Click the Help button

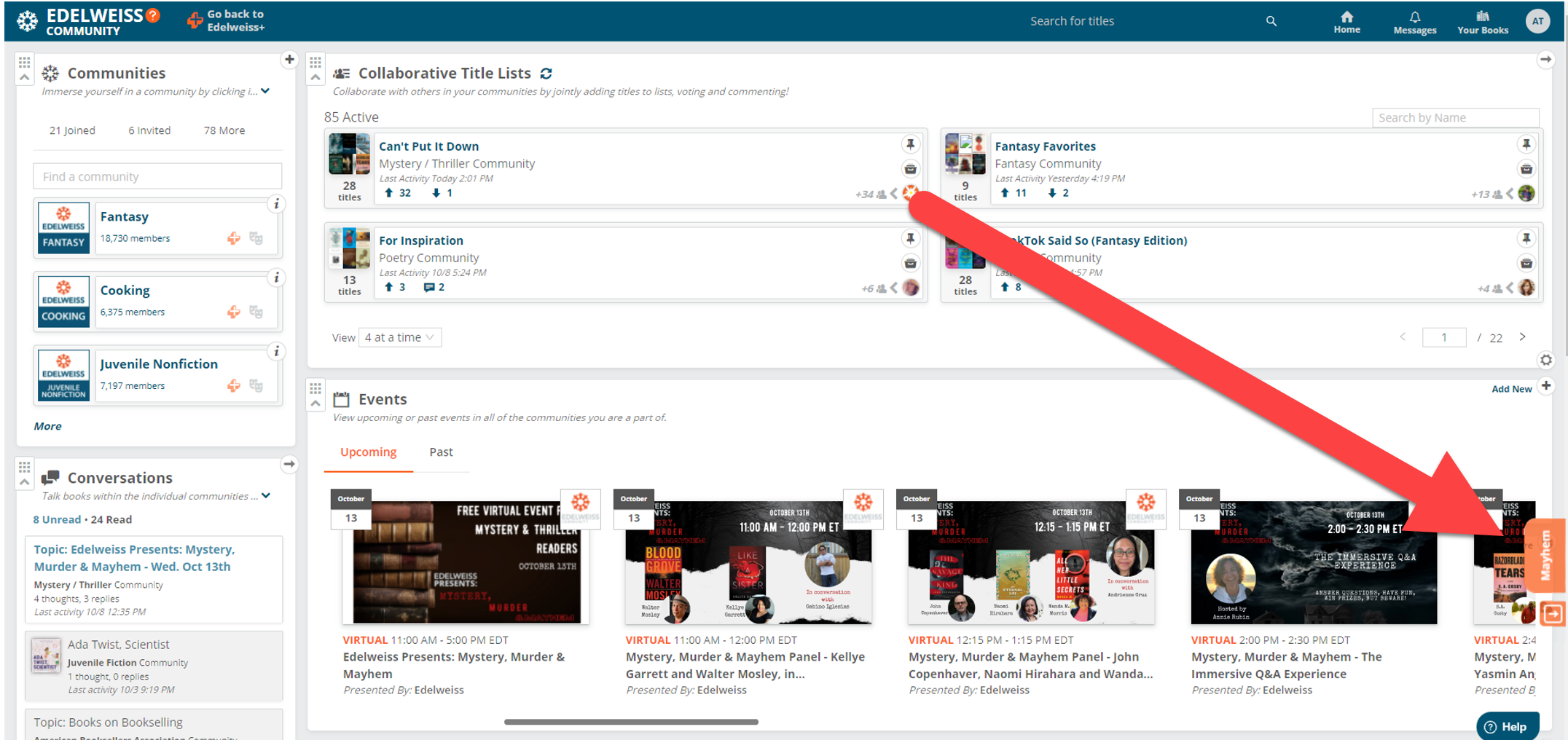1508,726
